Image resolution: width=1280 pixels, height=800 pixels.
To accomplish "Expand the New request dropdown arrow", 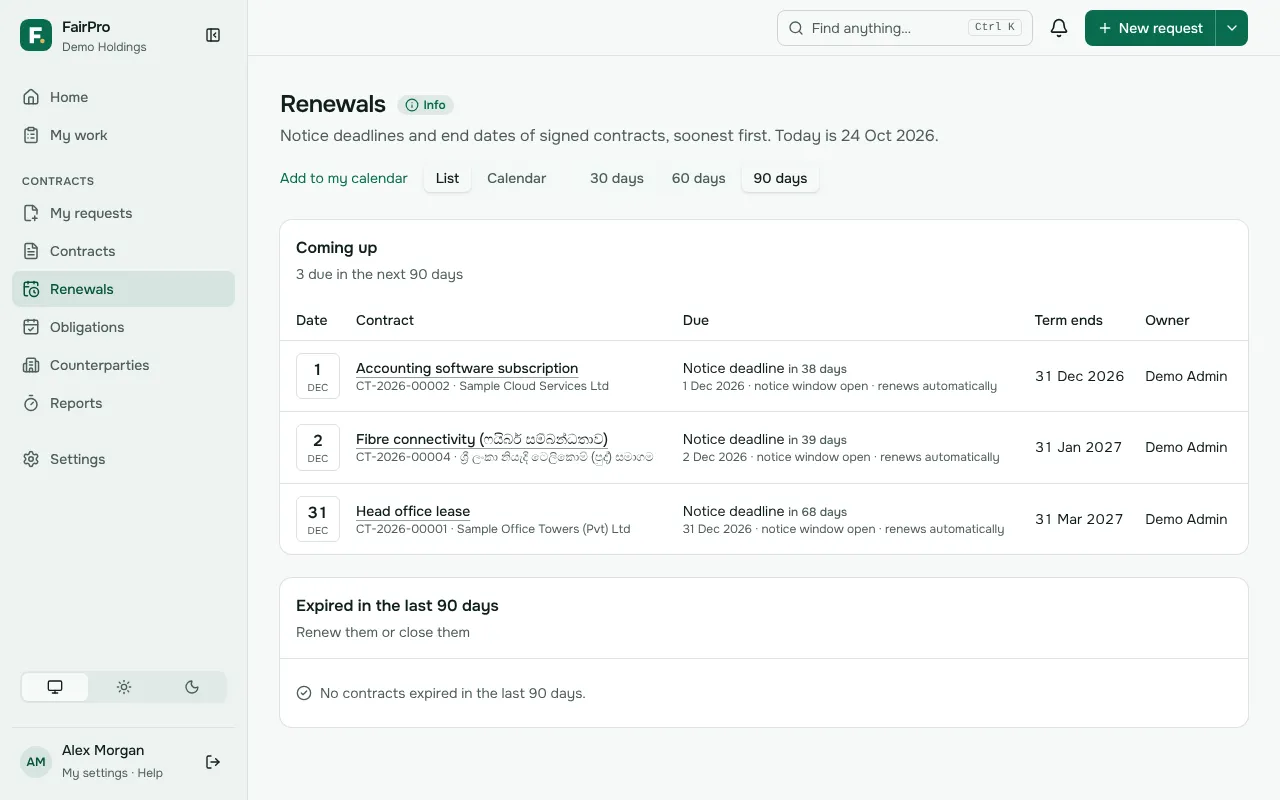I will click(1232, 28).
